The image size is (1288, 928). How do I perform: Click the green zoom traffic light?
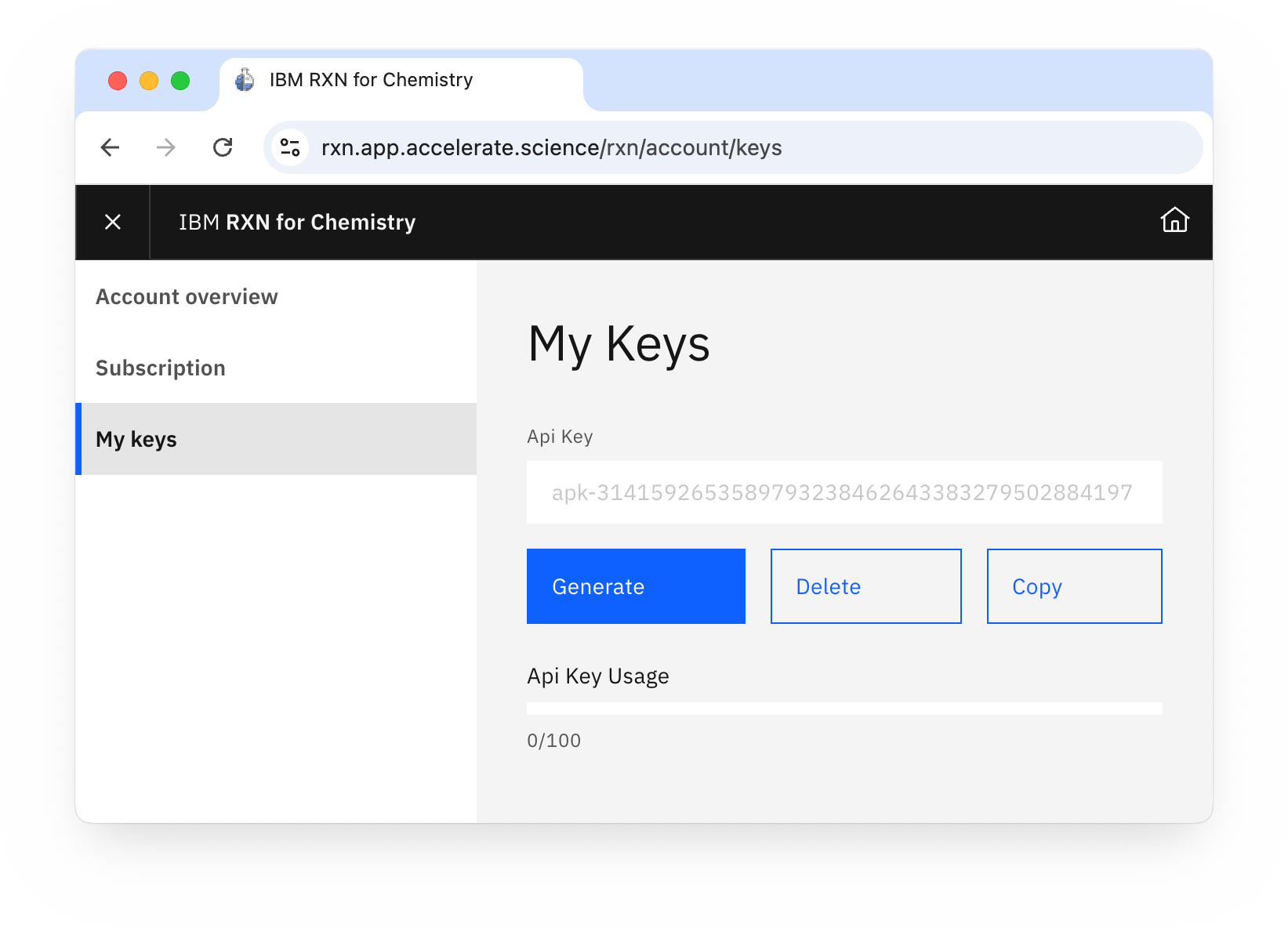(180, 81)
